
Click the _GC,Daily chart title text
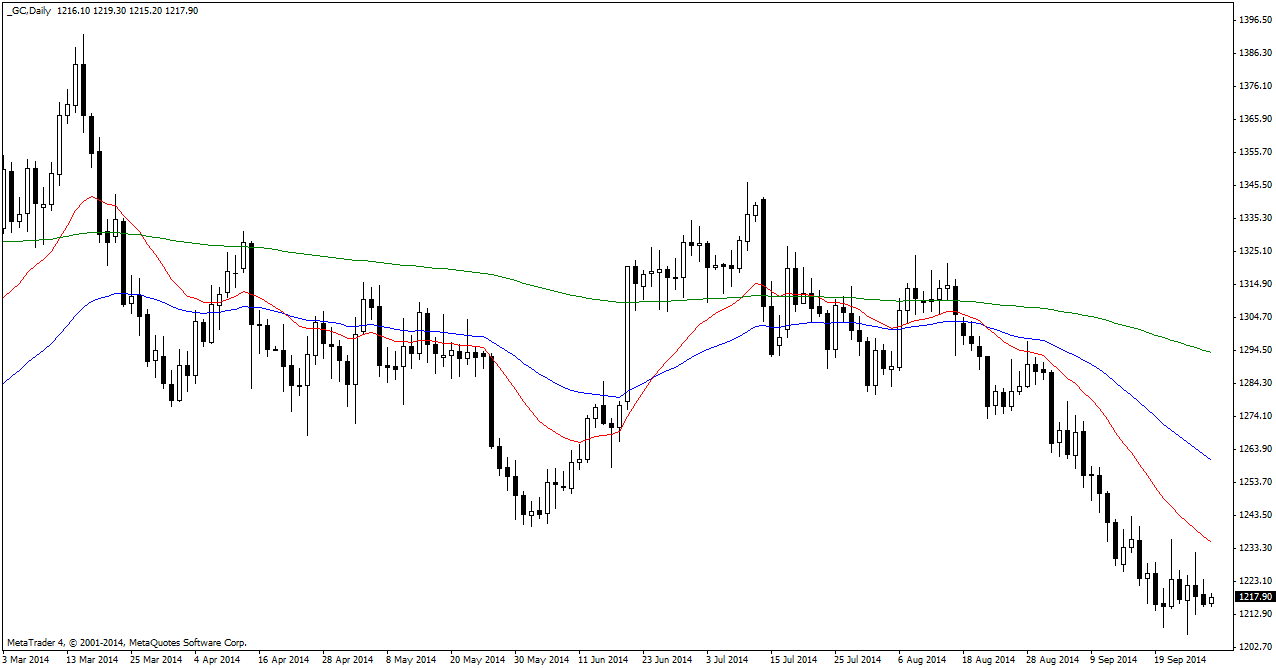point(29,10)
